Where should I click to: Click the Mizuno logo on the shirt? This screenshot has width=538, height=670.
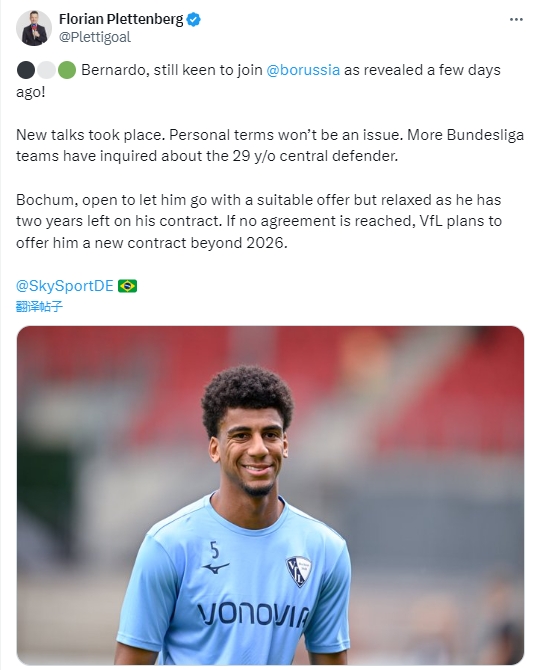pyautogui.click(x=216, y=568)
